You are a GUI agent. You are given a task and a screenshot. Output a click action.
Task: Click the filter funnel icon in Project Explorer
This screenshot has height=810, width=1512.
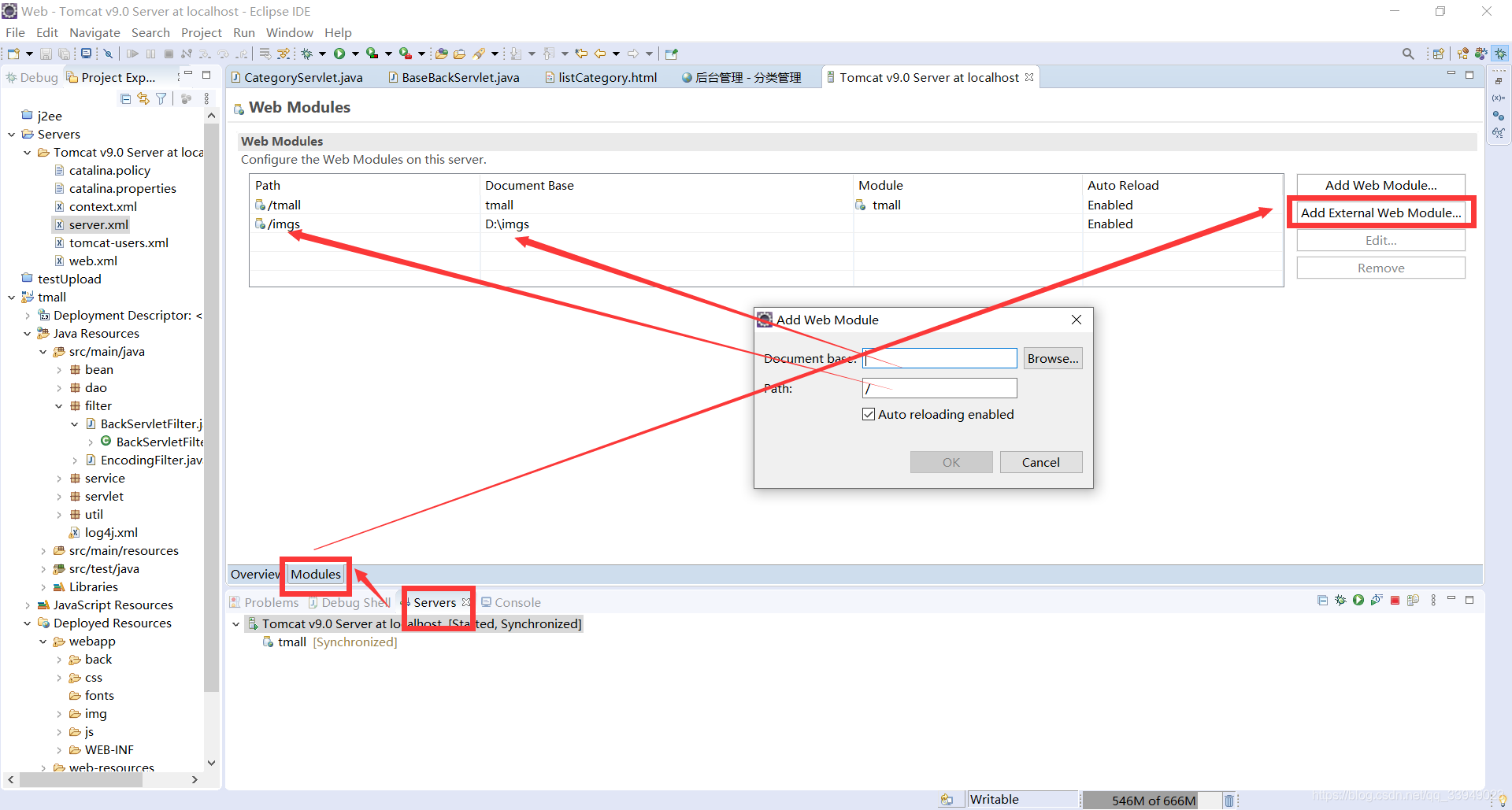click(x=161, y=98)
